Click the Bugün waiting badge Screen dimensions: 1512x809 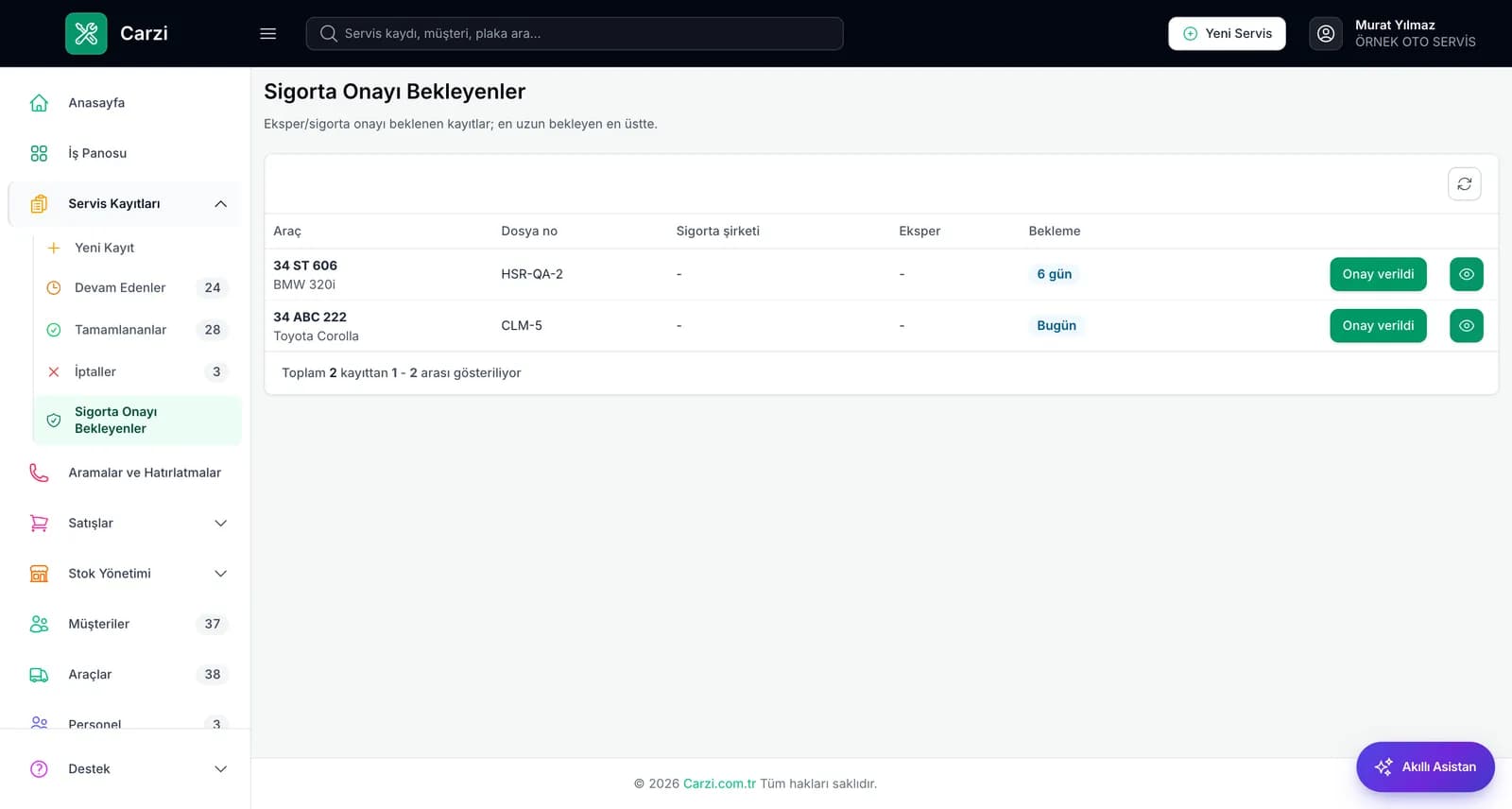coord(1057,325)
